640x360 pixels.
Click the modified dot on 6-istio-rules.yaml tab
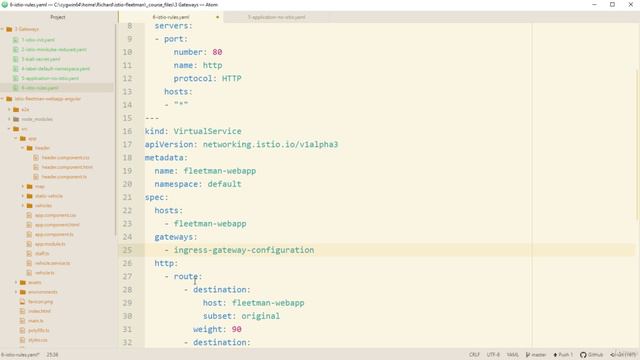(x=218, y=17)
